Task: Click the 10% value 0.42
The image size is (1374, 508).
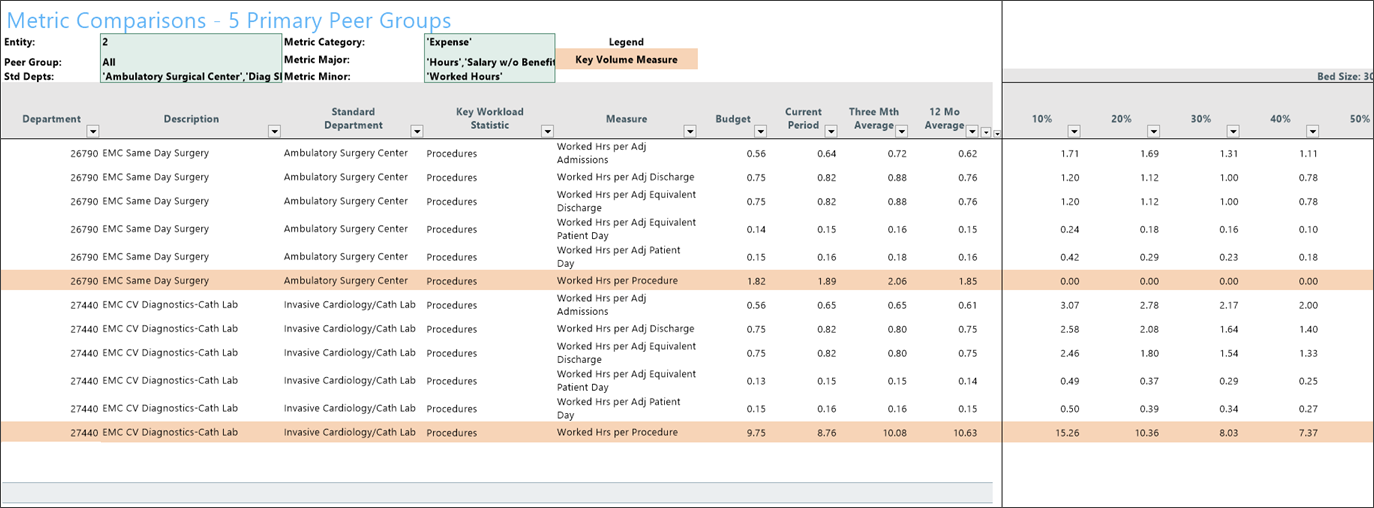Action: [1070, 257]
